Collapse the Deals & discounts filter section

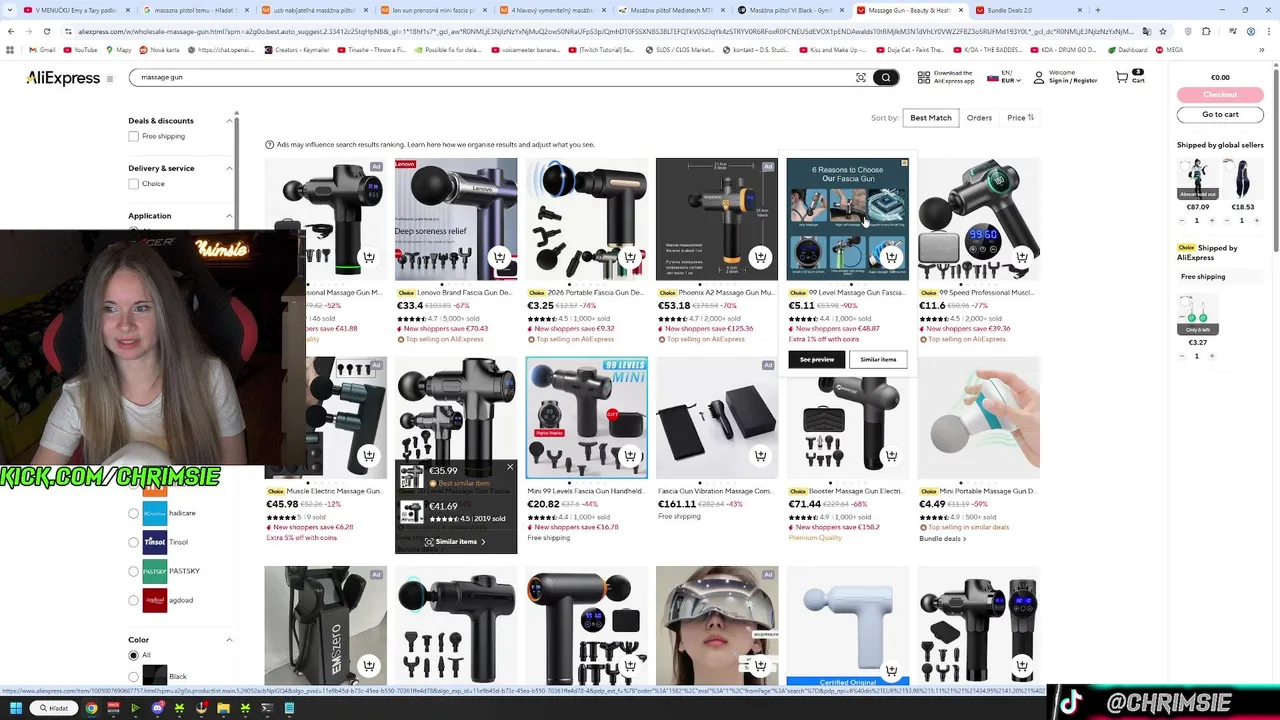click(x=229, y=121)
